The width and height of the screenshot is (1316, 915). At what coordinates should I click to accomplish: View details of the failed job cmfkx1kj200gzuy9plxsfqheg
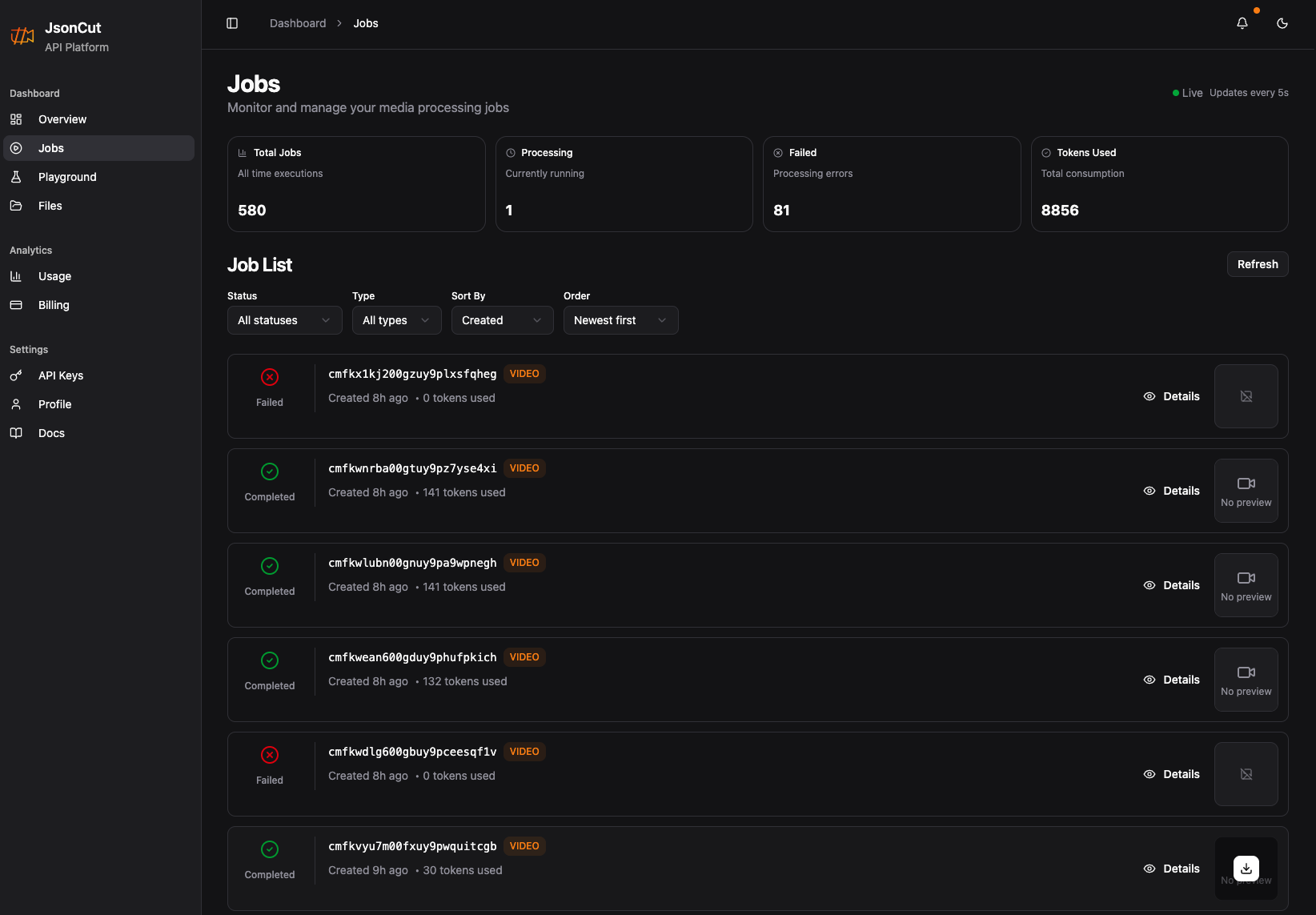(1171, 396)
